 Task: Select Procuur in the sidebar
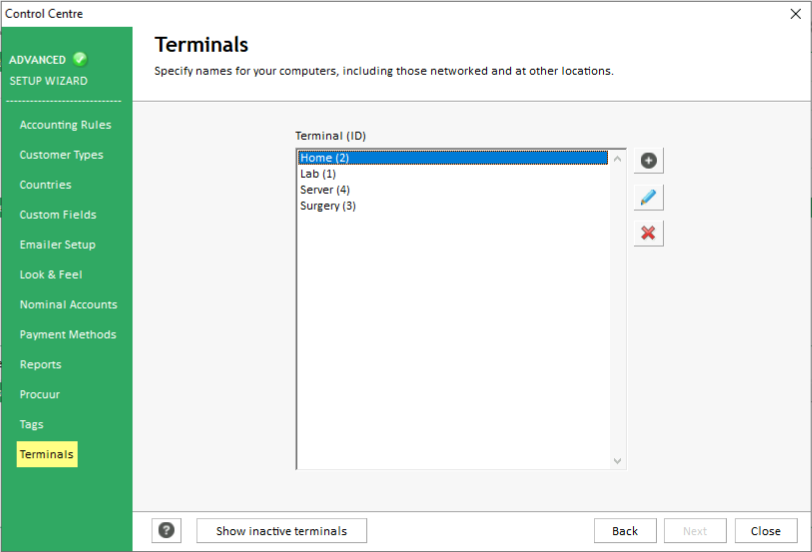coord(39,395)
